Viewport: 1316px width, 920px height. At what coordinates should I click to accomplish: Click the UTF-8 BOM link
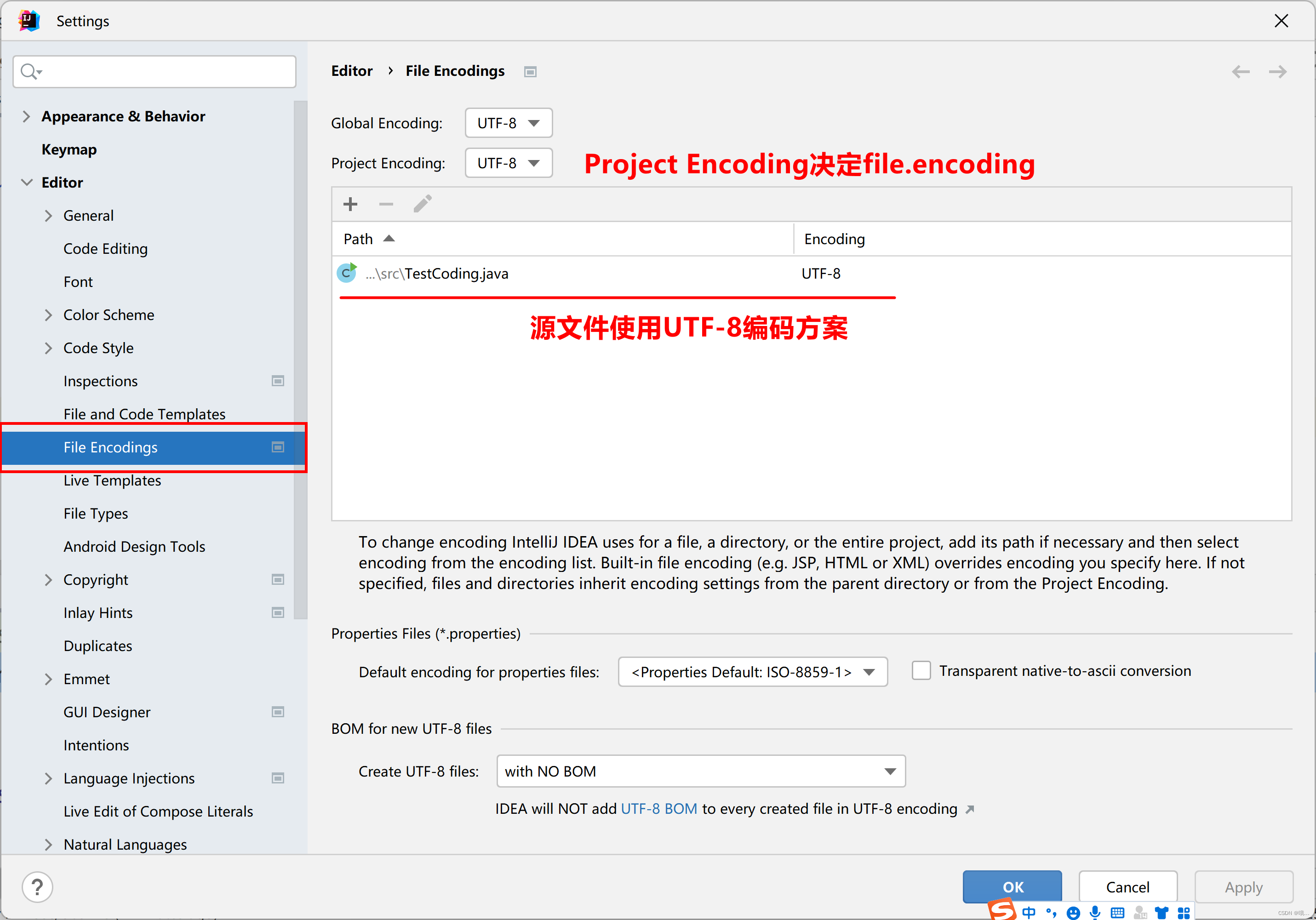coord(658,809)
